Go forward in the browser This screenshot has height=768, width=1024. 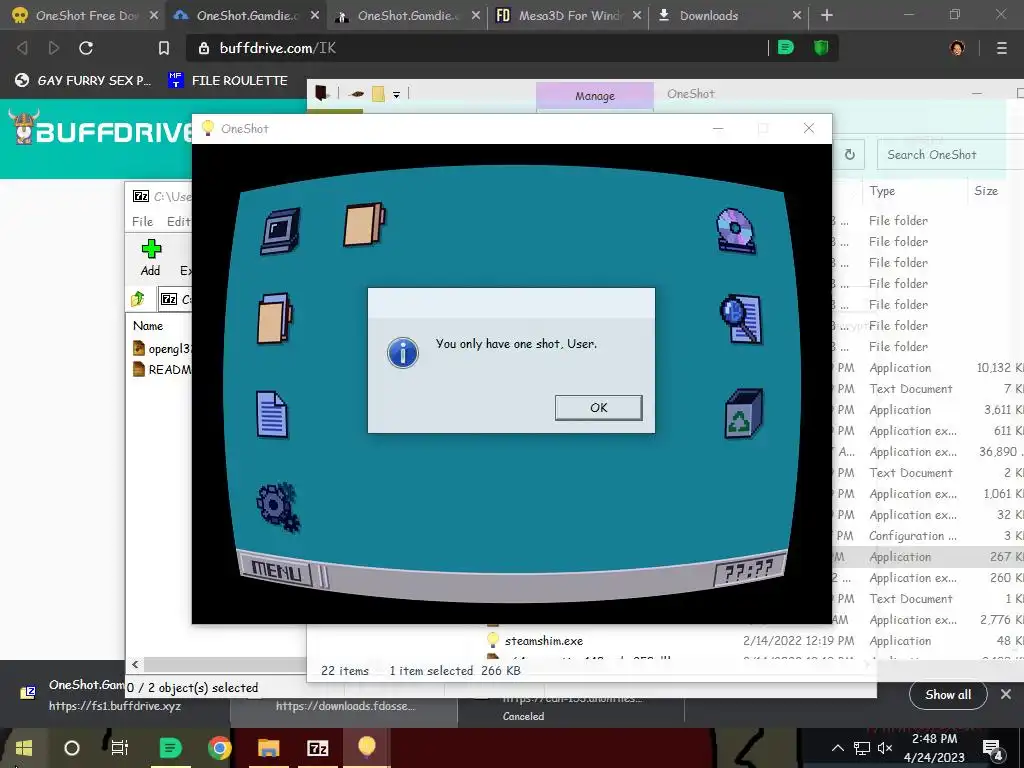click(54, 48)
